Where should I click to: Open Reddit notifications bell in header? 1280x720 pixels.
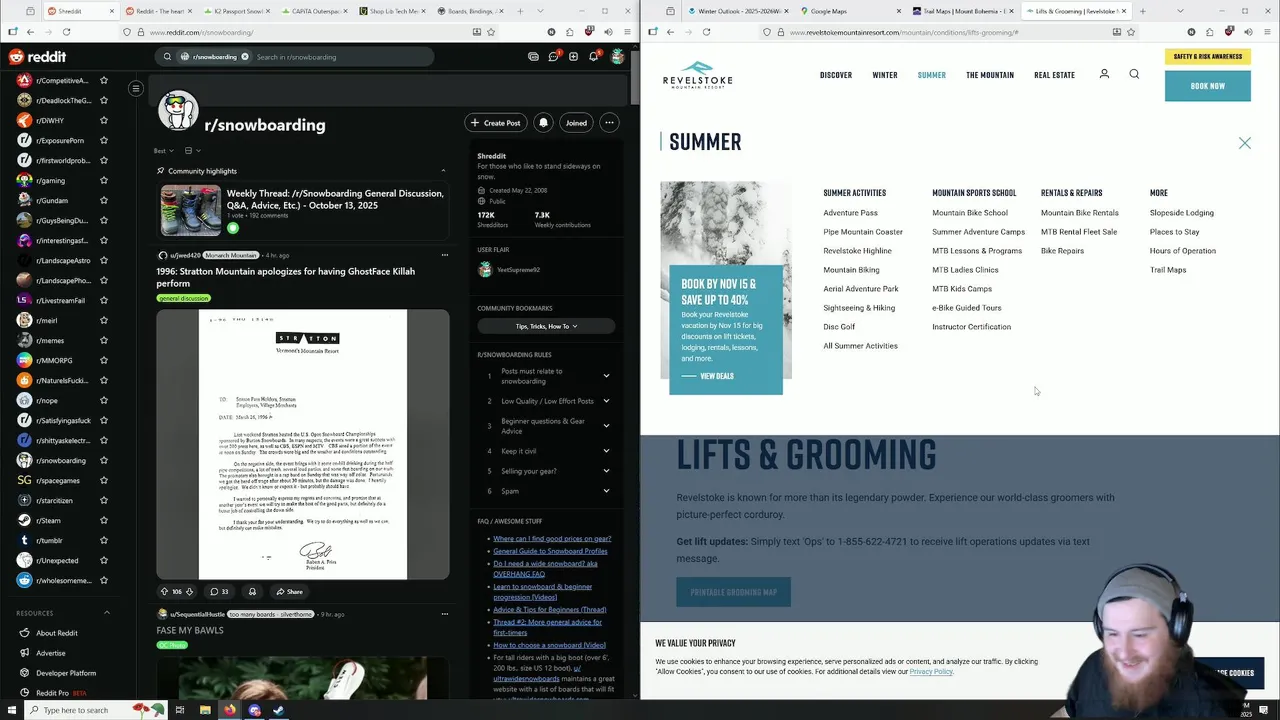point(593,57)
